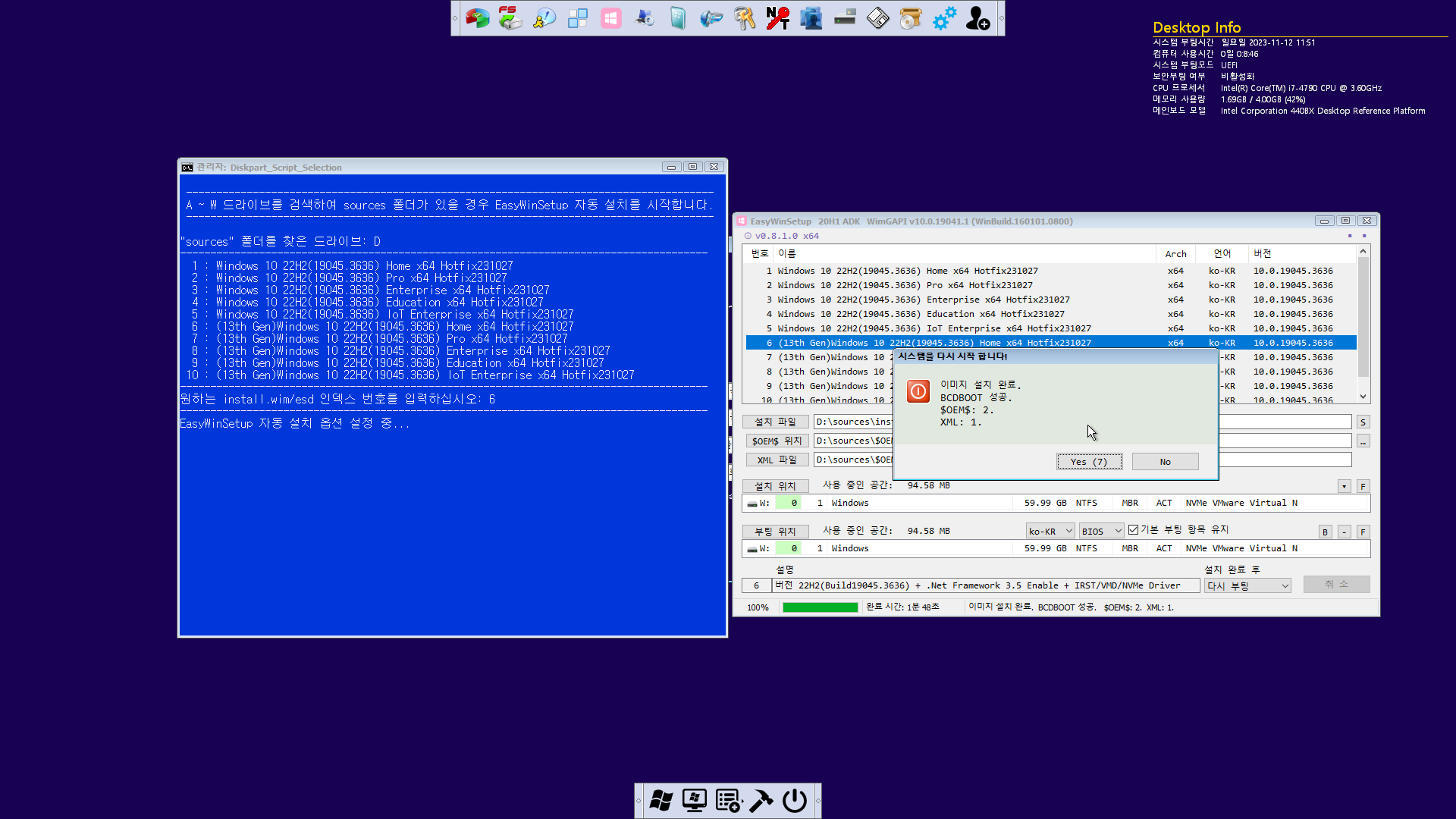Click the B button in the 부팅 위치 row
Viewport: 1456px width, 819px height.
coord(1325,532)
